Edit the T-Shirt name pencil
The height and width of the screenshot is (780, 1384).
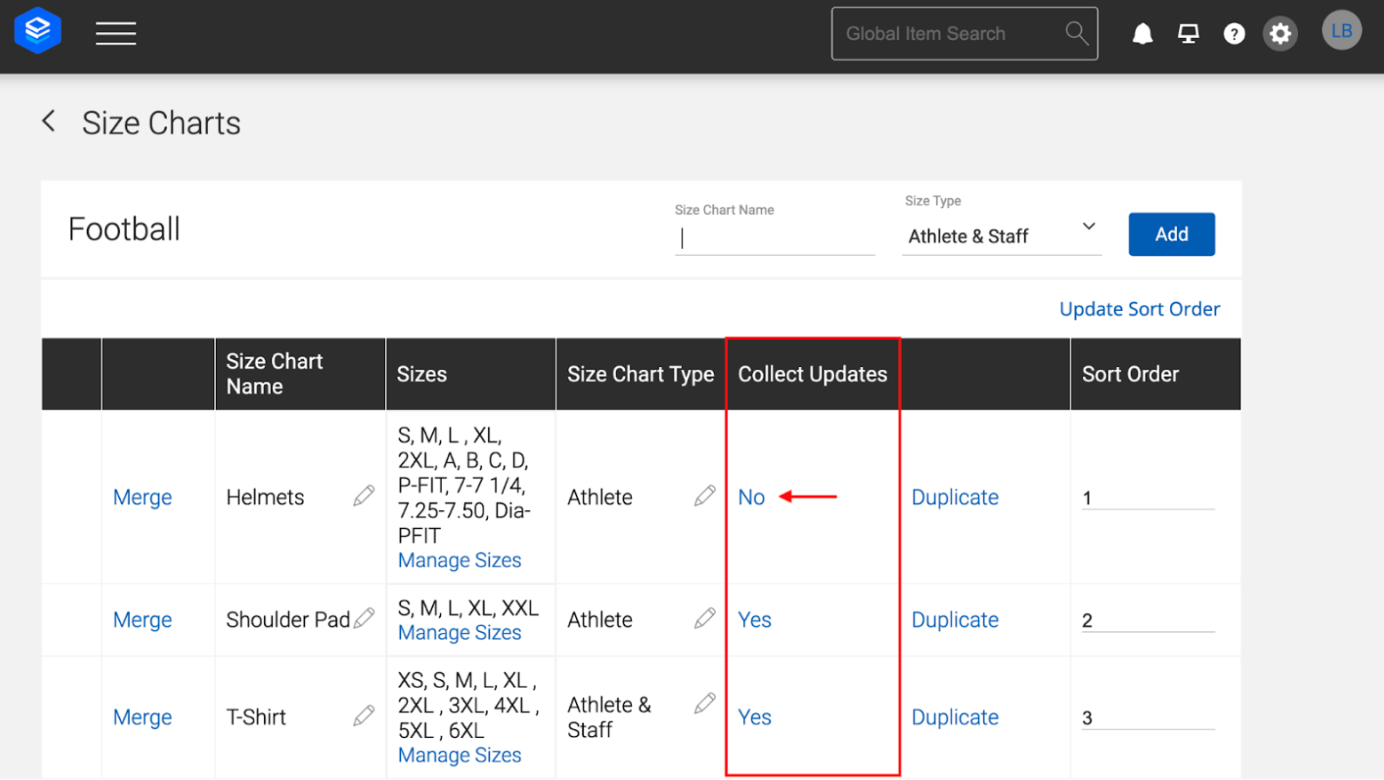364,715
